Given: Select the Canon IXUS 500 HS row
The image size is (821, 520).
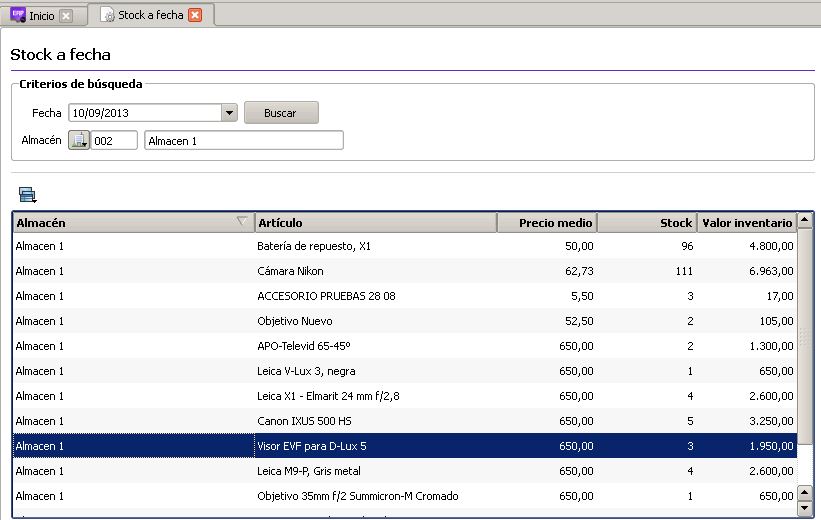Looking at the screenshot, I should pos(405,421).
